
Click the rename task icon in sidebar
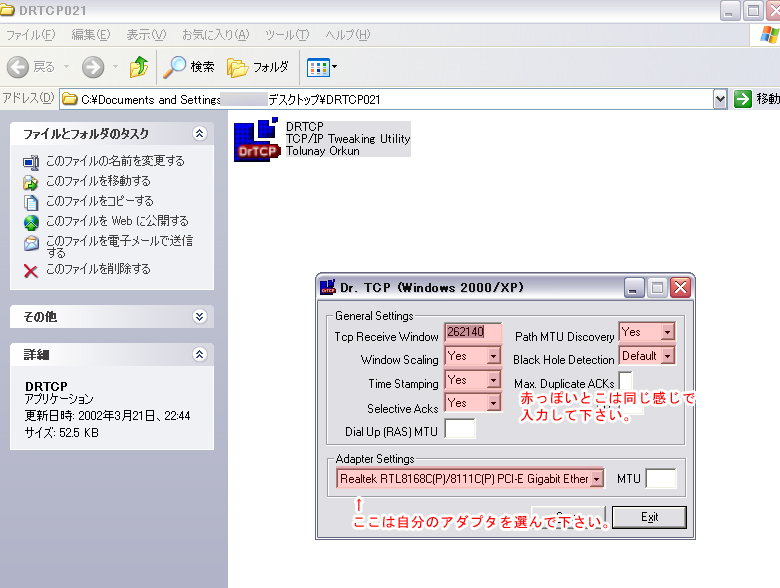31,162
